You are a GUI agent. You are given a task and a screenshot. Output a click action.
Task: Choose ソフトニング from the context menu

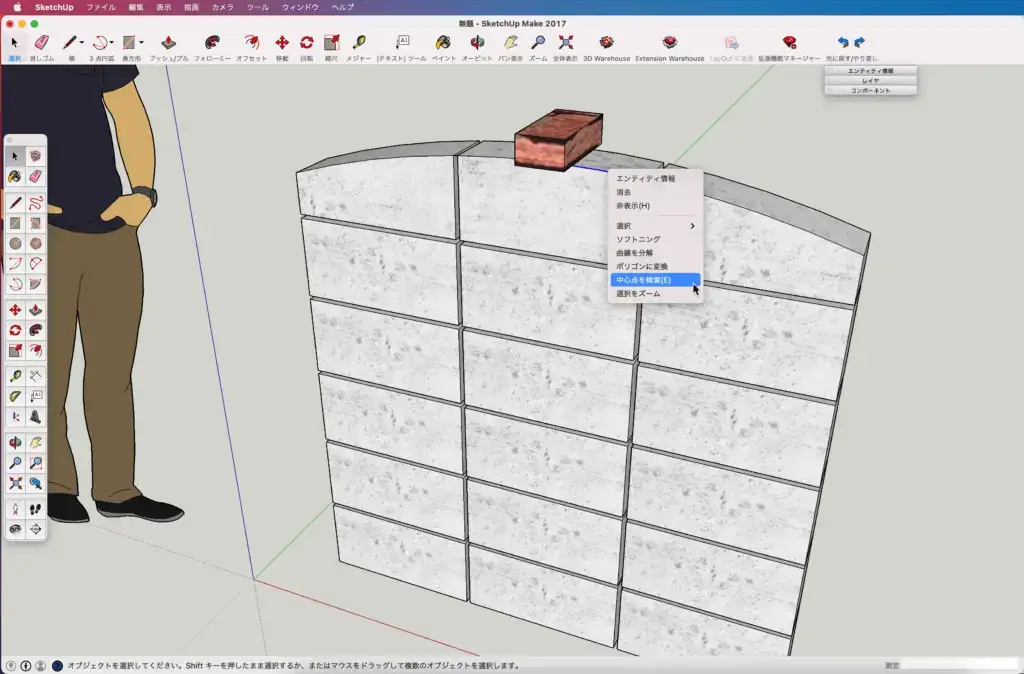(655, 240)
